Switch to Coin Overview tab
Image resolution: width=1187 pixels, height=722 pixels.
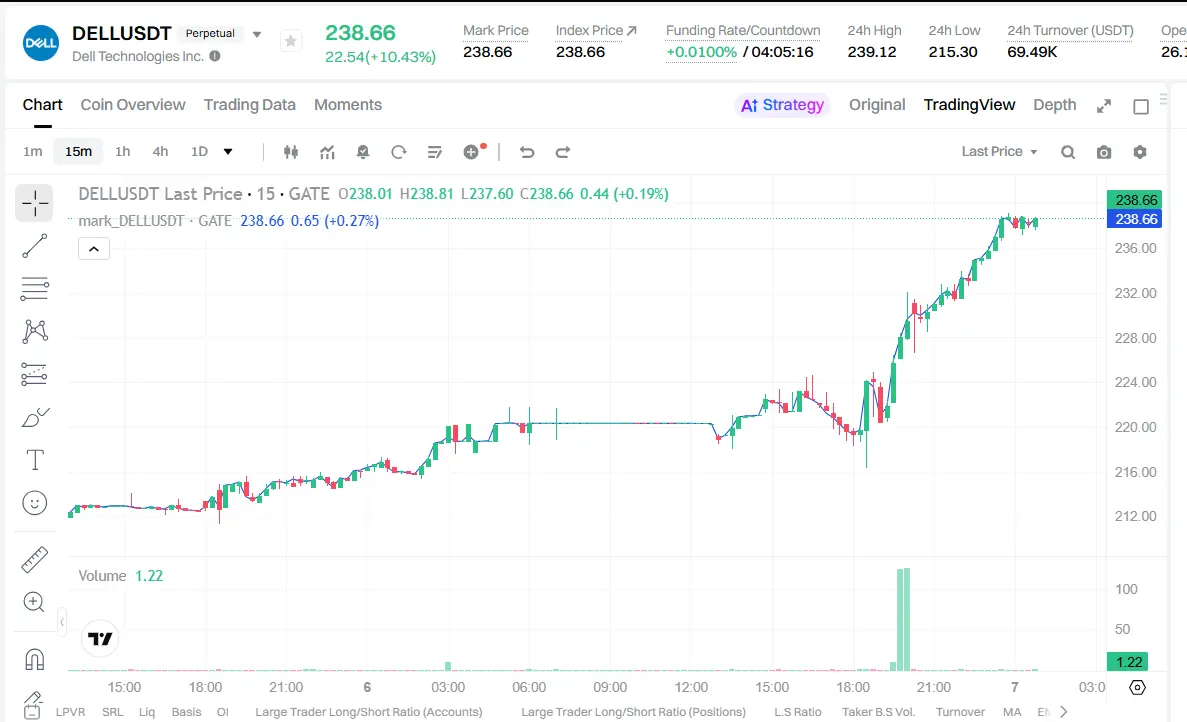[133, 105]
